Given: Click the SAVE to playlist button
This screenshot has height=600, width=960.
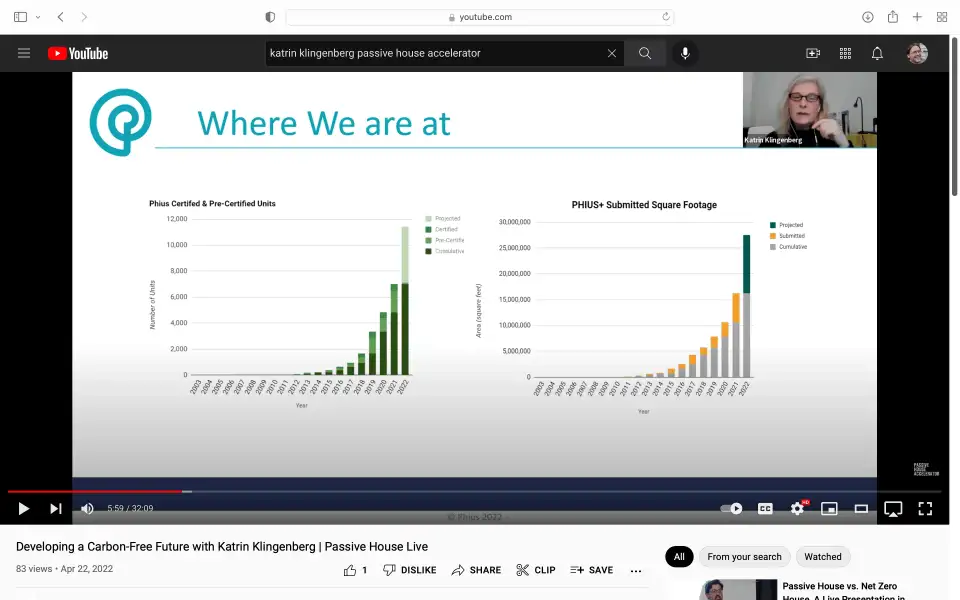Looking at the screenshot, I should pyautogui.click(x=591, y=570).
